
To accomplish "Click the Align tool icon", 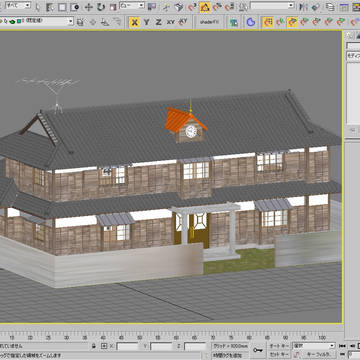I will [x=315, y=6].
